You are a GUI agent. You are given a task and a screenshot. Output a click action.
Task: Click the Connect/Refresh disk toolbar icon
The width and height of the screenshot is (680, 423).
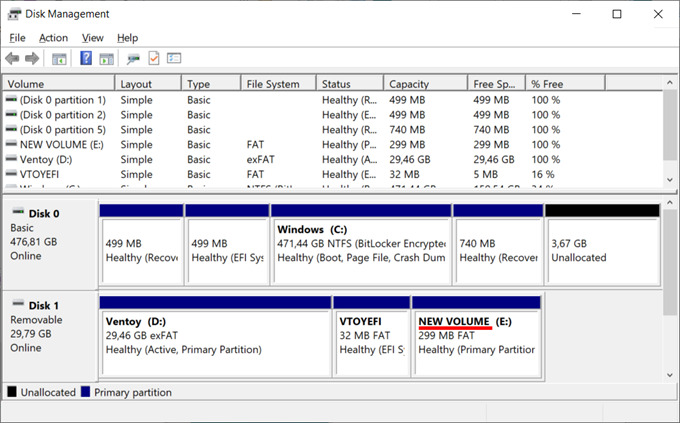[134, 59]
